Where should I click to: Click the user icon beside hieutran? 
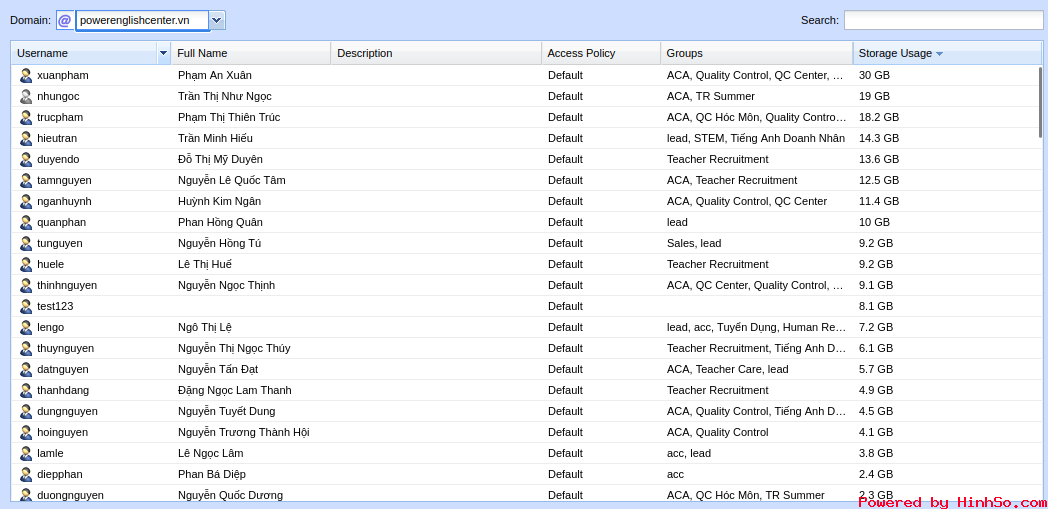point(26,138)
